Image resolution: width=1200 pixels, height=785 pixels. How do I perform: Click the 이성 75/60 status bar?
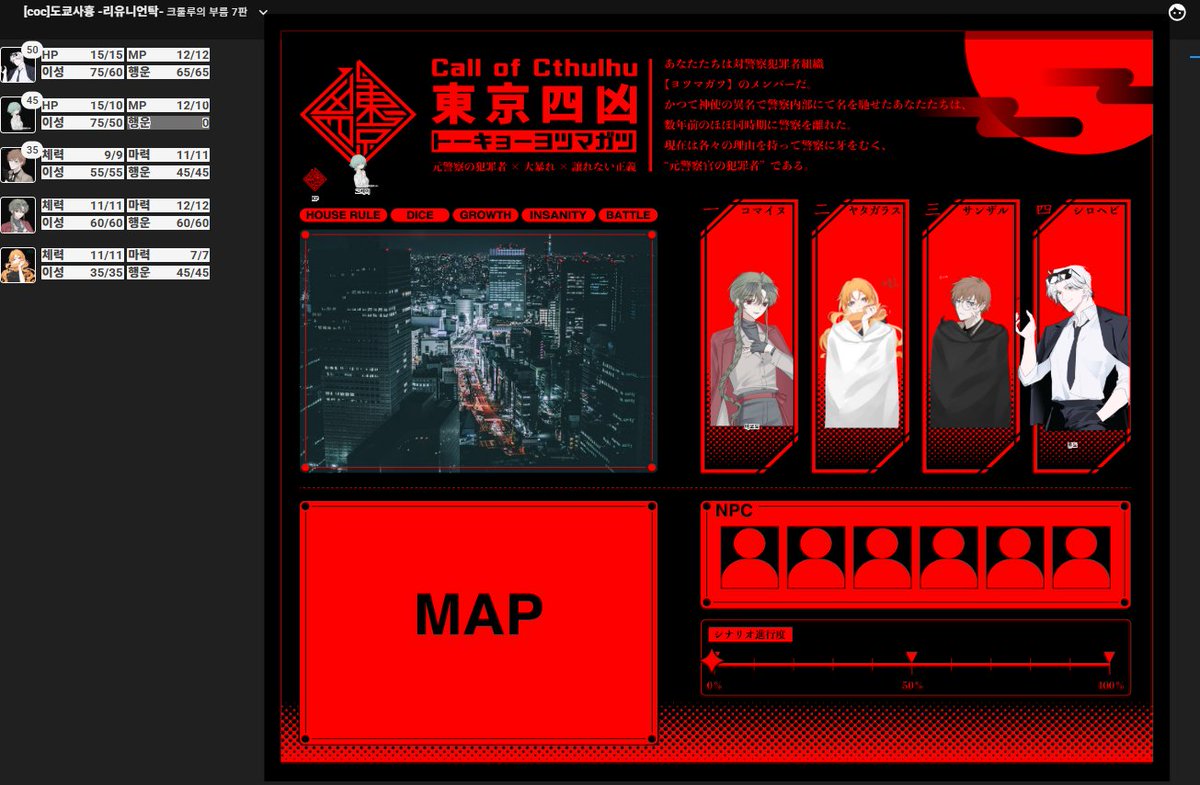[x=82, y=73]
